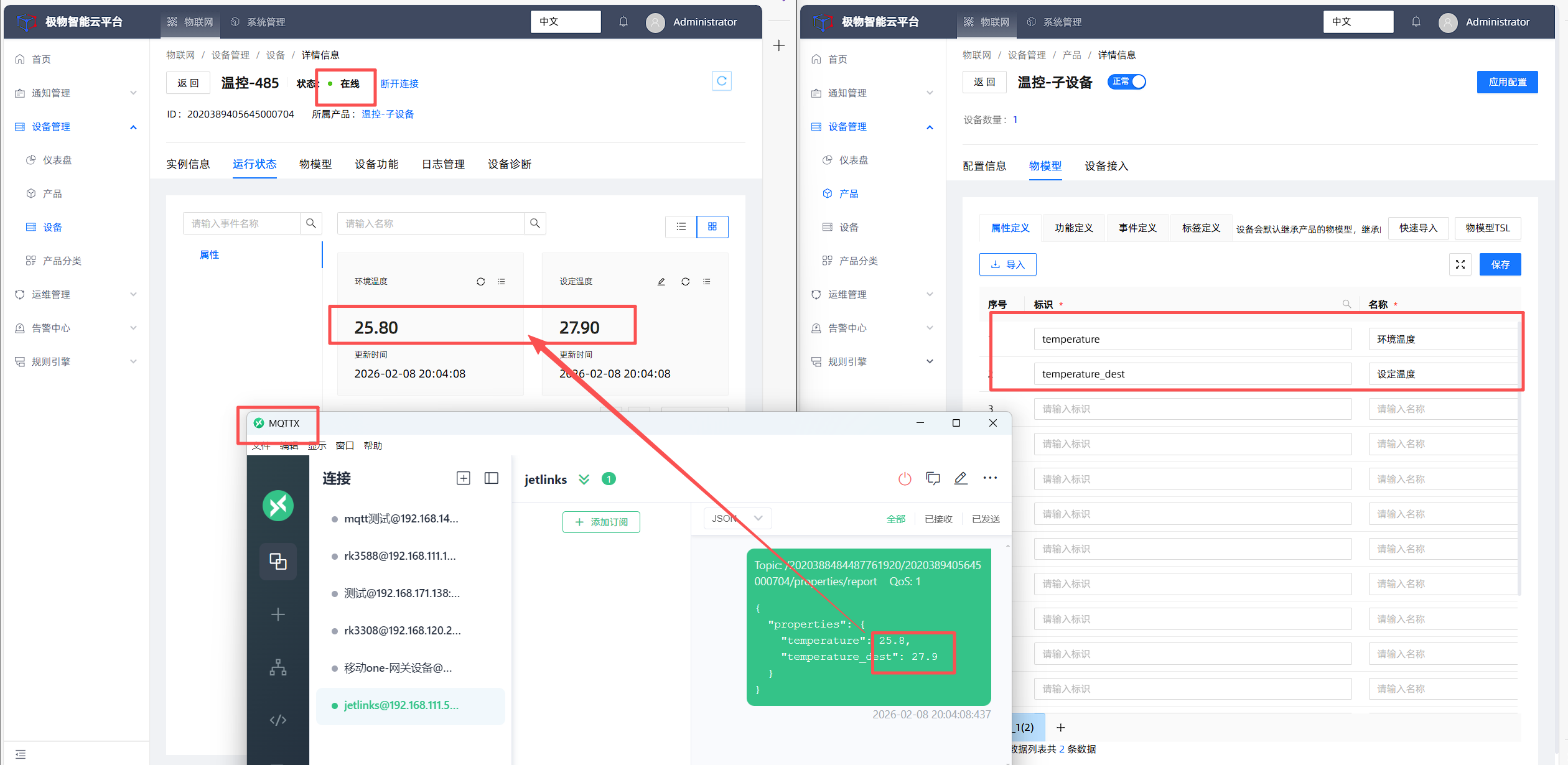Click the edit pencil icon for 设定温度 card
The height and width of the screenshot is (765, 1568).
coord(661,282)
